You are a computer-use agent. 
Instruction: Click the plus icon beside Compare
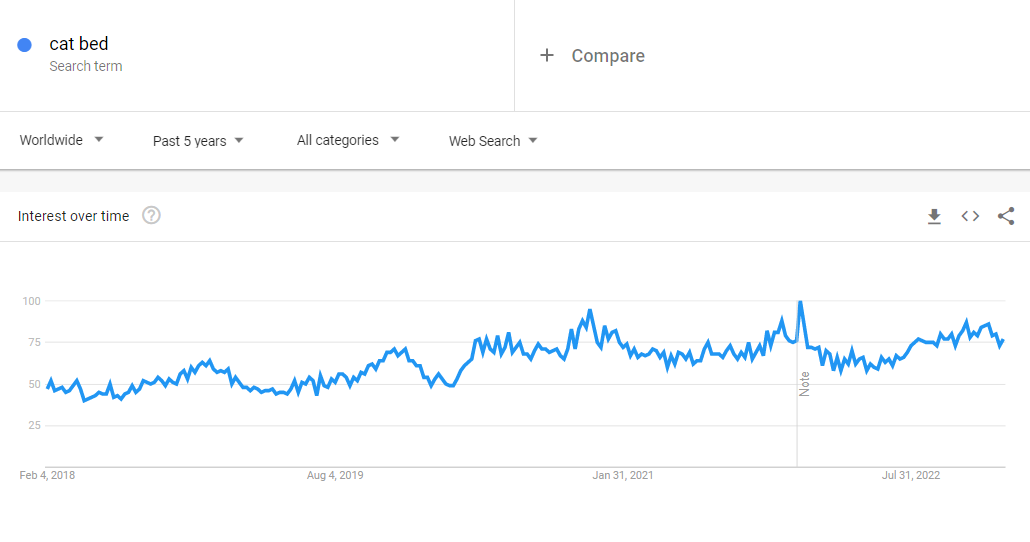tap(547, 56)
